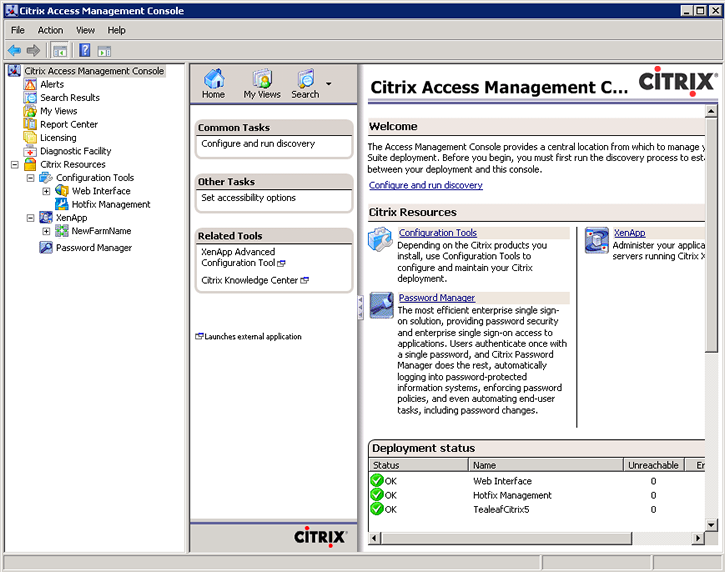The image size is (725, 572).
Task: Select the NewFarmName tree label
Action: [x=101, y=231]
